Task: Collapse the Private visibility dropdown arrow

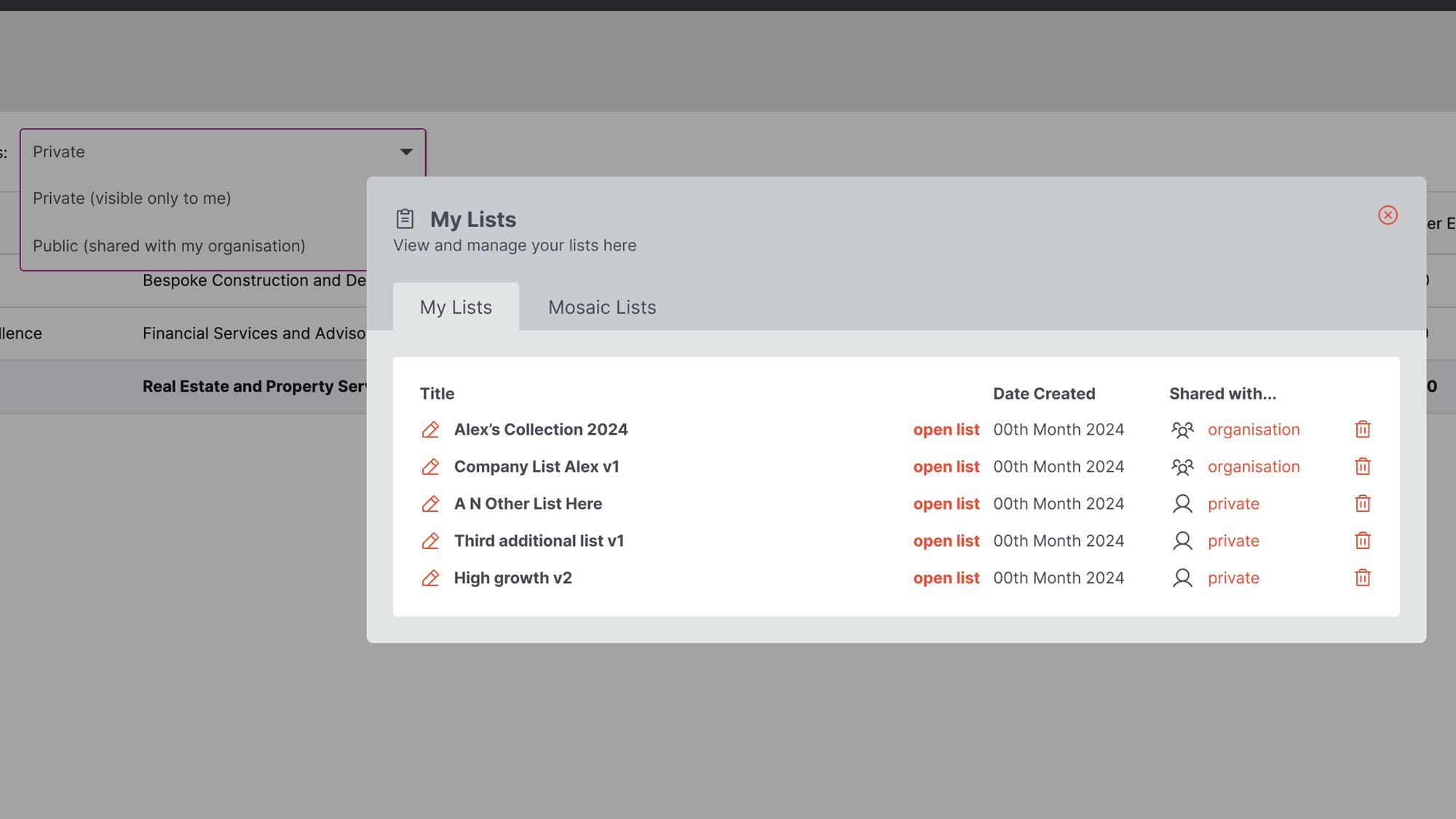Action: [406, 152]
